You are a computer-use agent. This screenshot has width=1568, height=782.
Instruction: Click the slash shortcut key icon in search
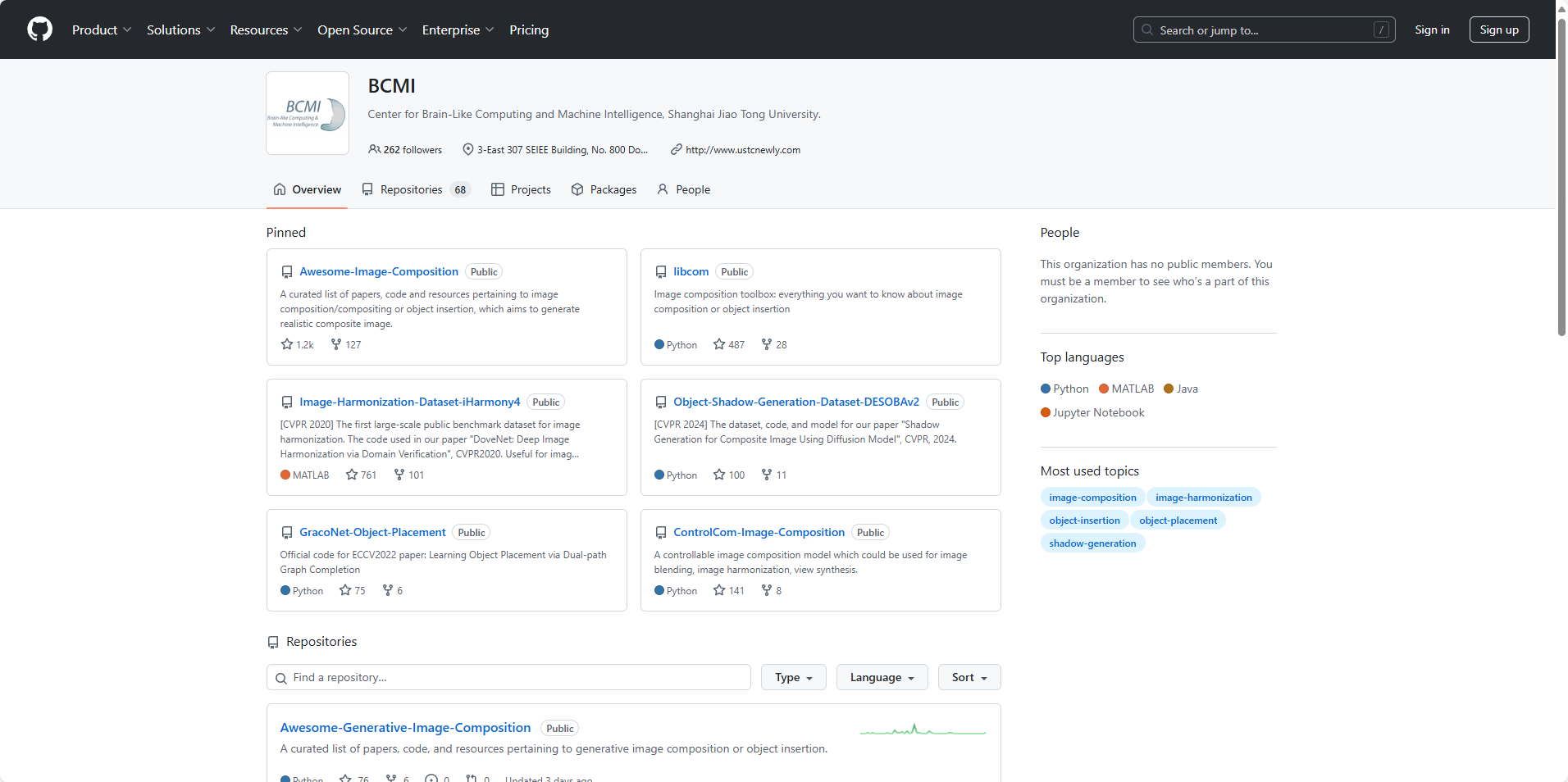[1382, 30]
